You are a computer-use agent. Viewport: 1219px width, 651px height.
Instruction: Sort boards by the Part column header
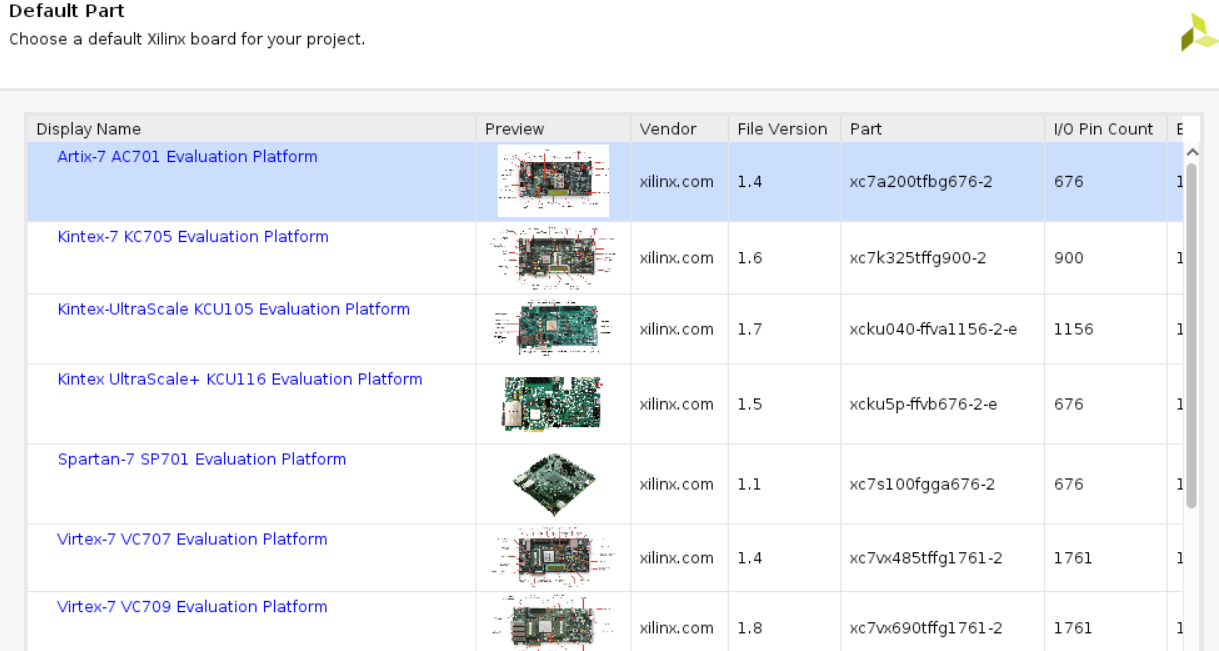[x=866, y=129]
